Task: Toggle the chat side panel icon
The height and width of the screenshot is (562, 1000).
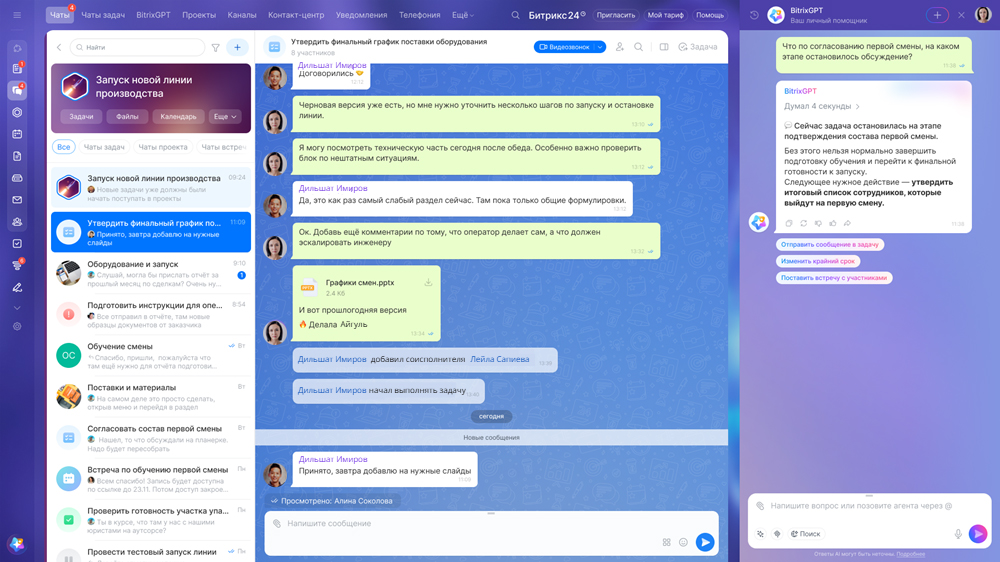Action: [664, 47]
